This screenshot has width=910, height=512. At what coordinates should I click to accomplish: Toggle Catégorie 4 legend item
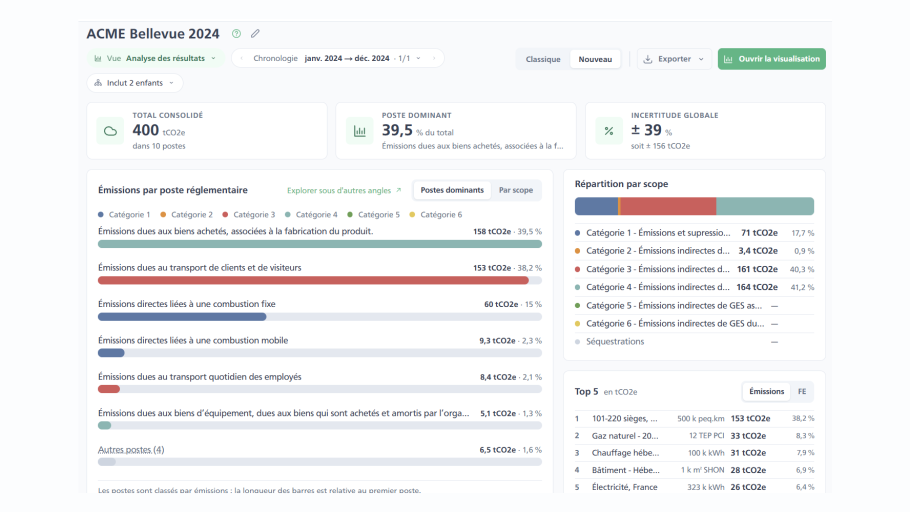(x=311, y=215)
